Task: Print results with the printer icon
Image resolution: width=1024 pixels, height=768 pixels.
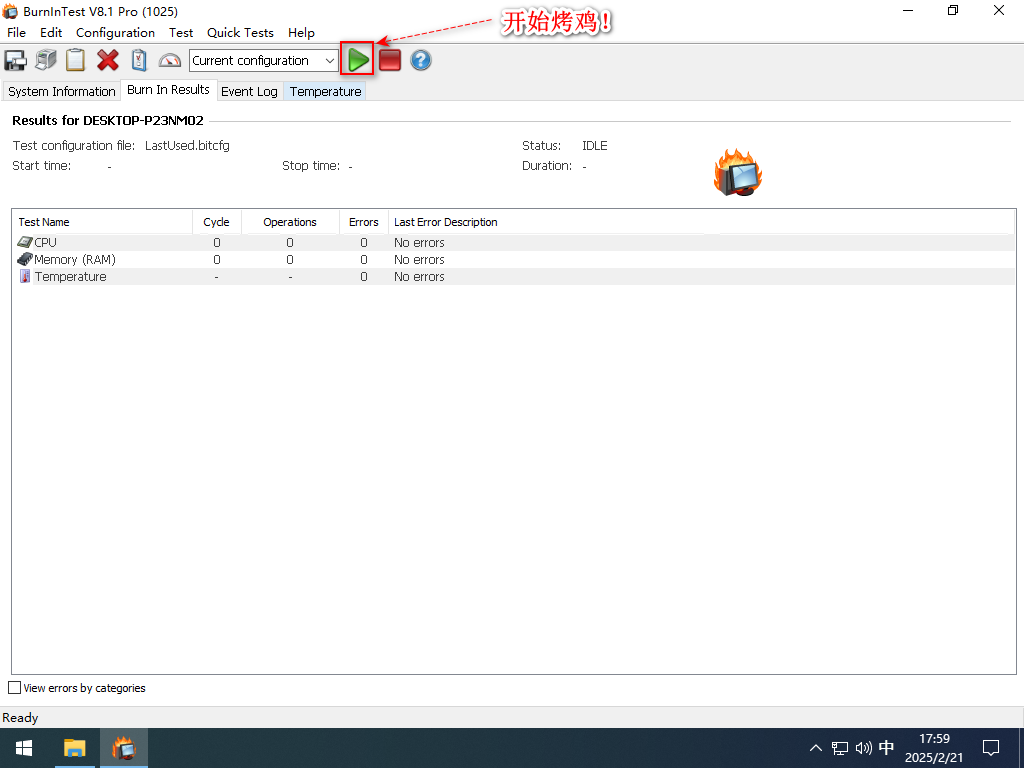Action: coord(45,60)
